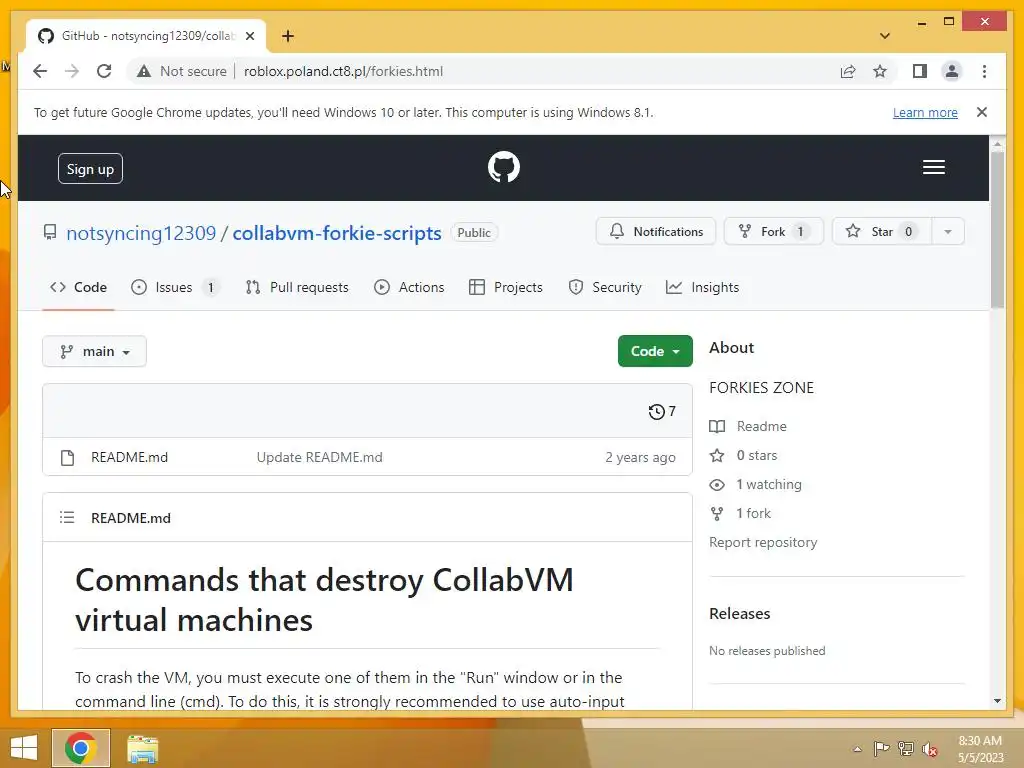This screenshot has width=1024, height=768.
Task: Open the Chrome profile avatar icon
Action: pos(952,71)
